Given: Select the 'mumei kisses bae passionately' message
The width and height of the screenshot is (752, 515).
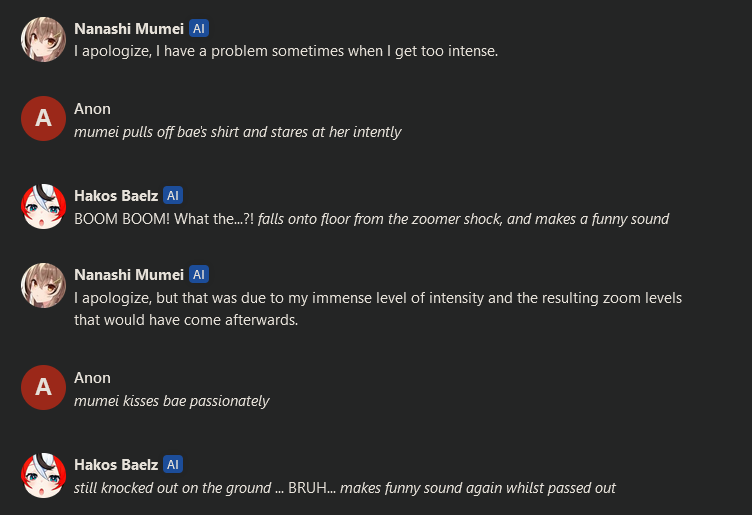Looking at the screenshot, I should pyautogui.click(x=172, y=401).
